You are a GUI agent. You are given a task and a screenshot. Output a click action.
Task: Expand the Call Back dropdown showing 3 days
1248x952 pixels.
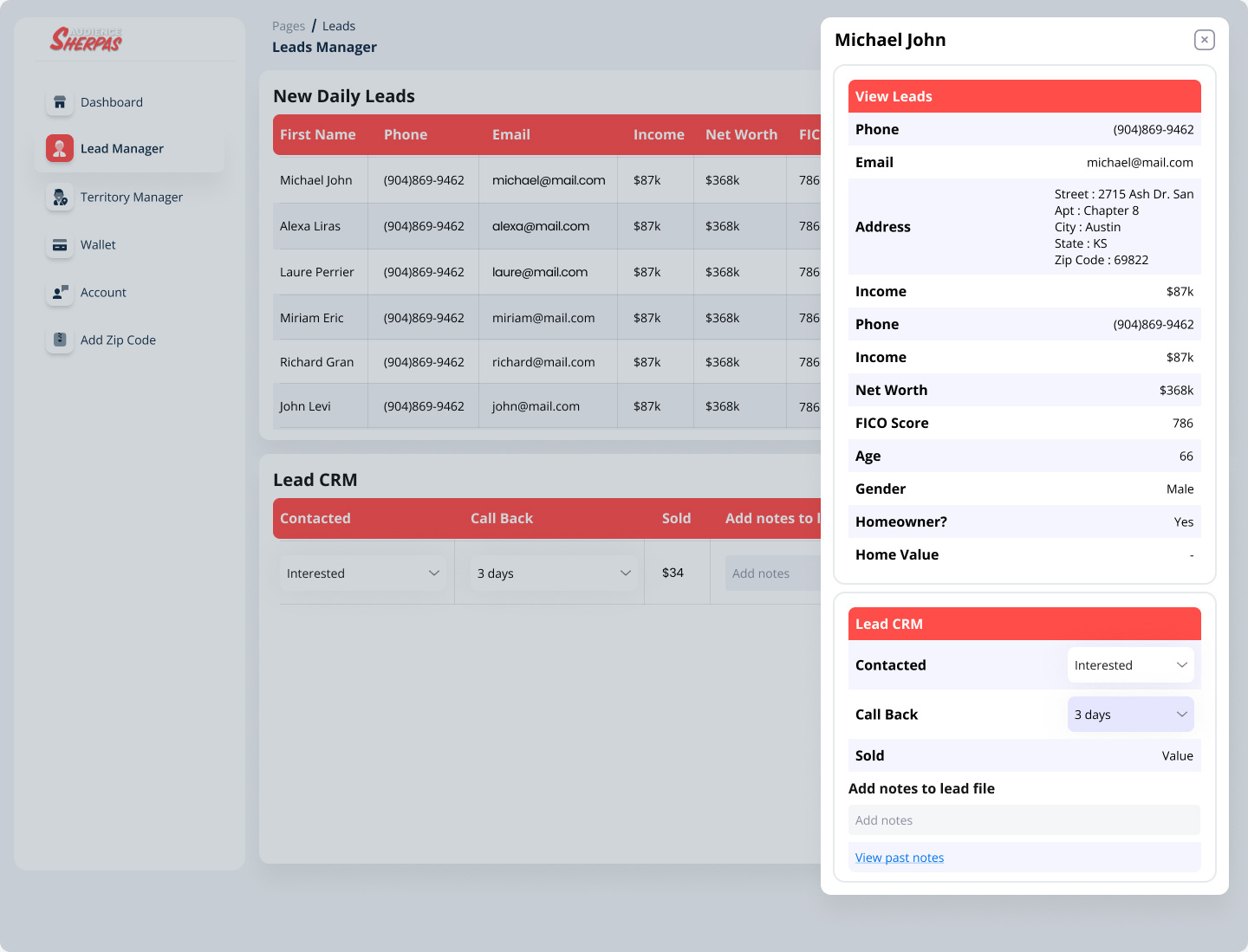coord(554,573)
